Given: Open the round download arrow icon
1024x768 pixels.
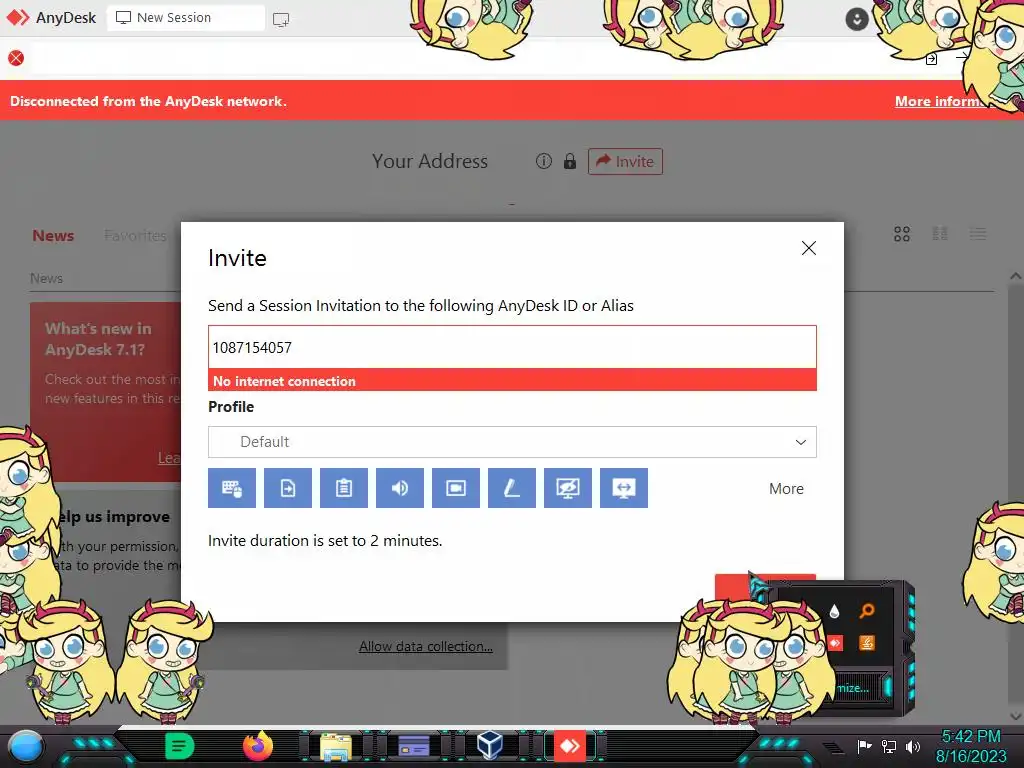Looking at the screenshot, I should click(x=857, y=19).
